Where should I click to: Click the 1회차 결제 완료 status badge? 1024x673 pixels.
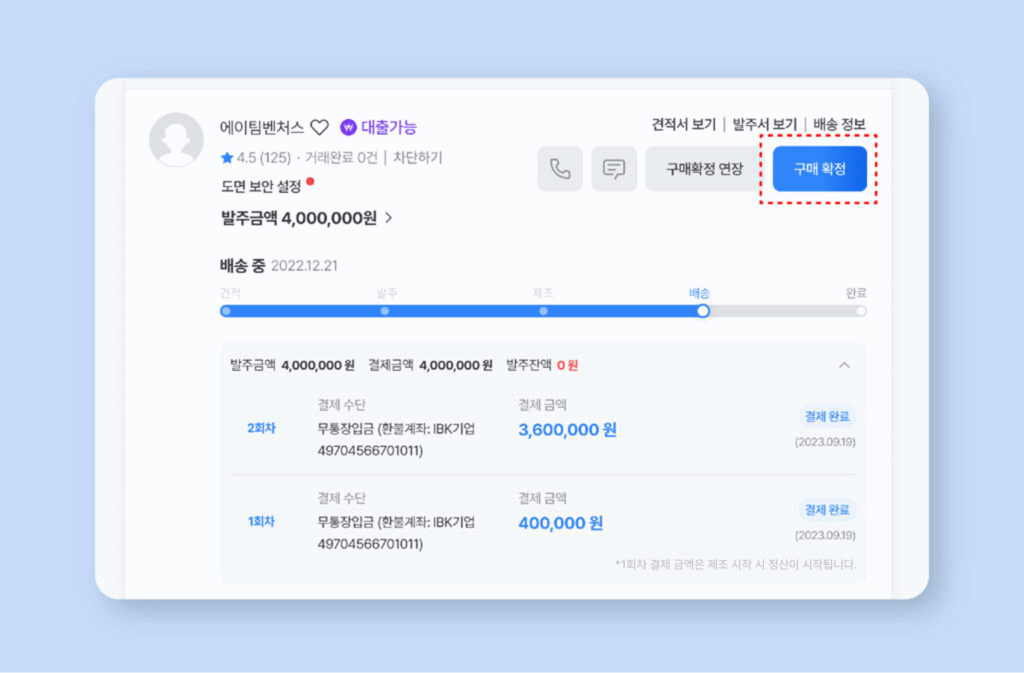pyautogui.click(x=826, y=509)
